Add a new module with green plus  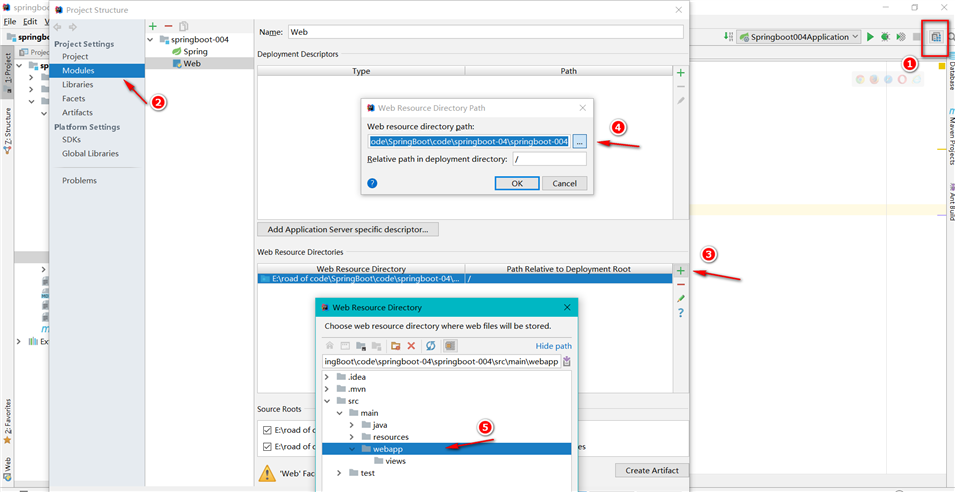[153, 26]
